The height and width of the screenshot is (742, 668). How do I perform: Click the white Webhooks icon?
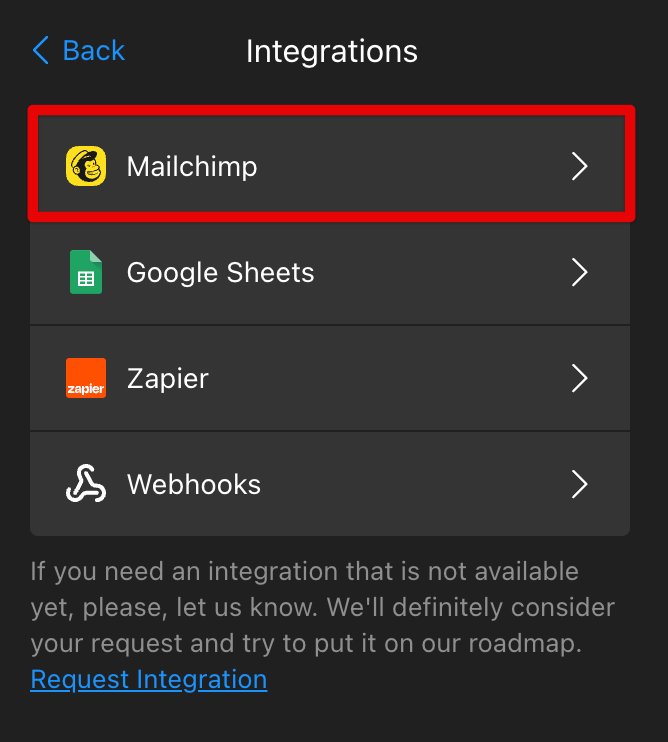pos(86,484)
